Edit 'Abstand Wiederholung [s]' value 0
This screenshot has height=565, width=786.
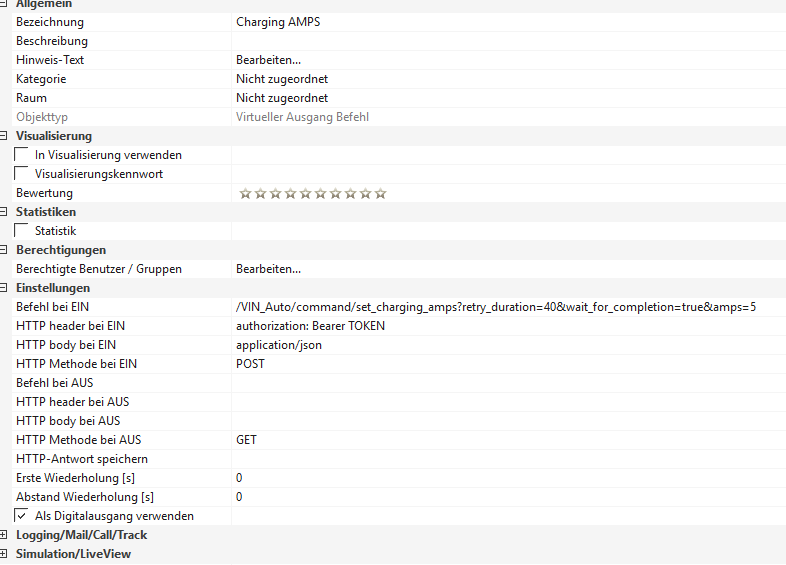(x=508, y=498)
